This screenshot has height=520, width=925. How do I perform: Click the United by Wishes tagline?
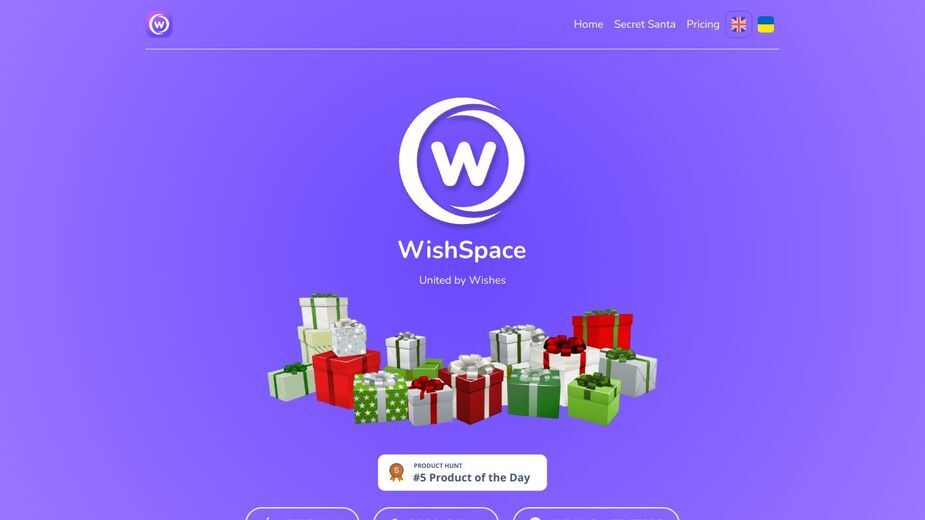point(462,280)
